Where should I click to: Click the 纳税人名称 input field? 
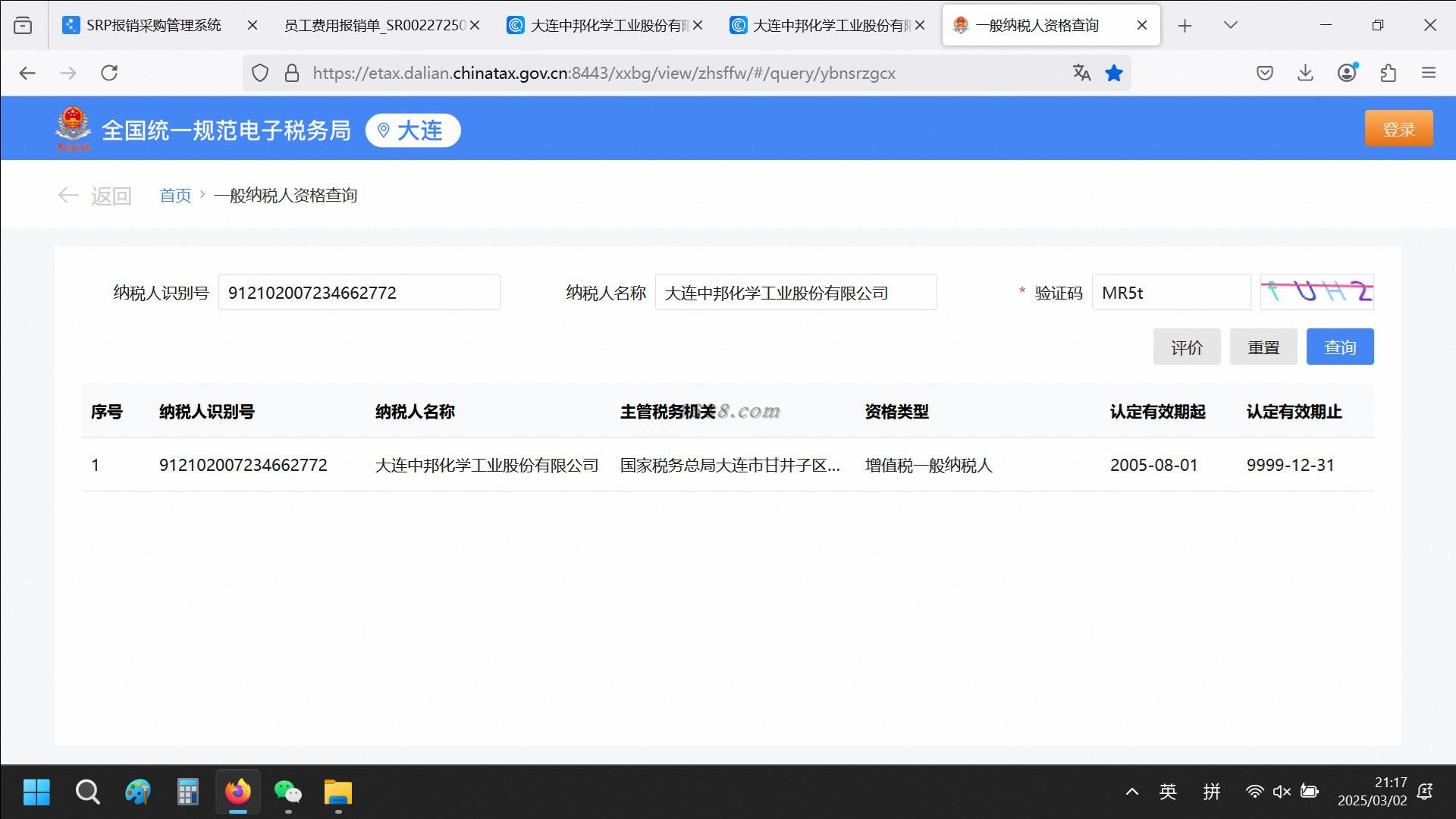[796, 293]
